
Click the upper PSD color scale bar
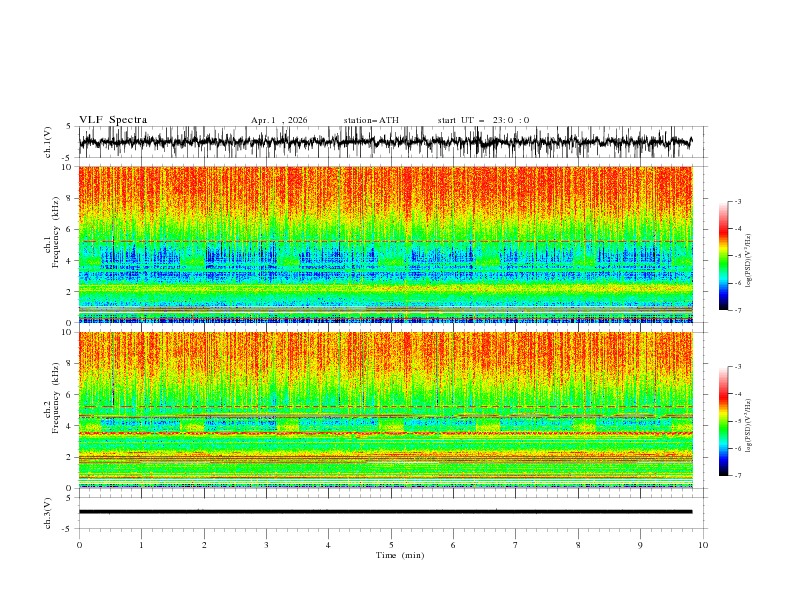click(723, 255)
